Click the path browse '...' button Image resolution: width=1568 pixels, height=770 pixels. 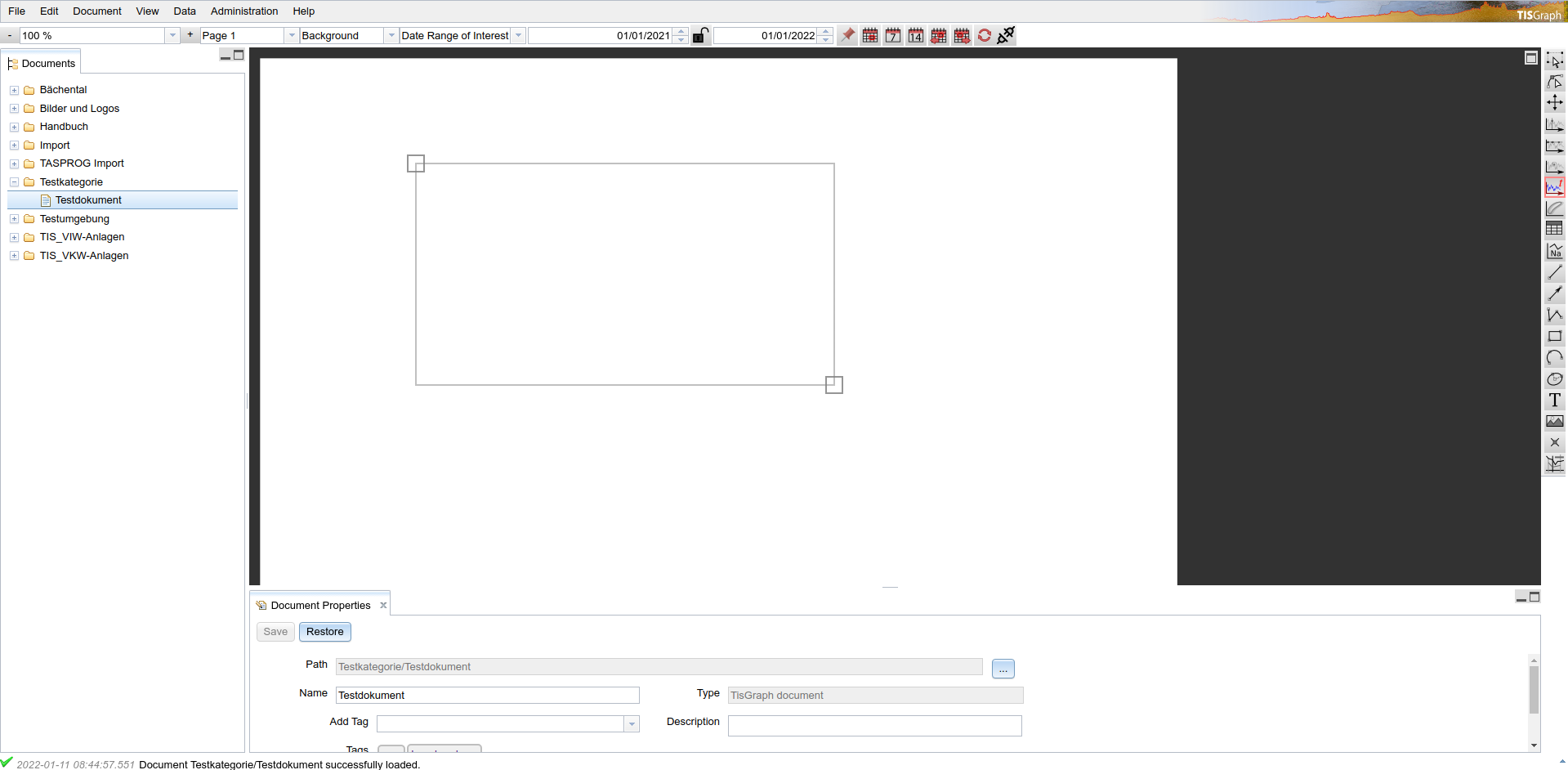[1003, 669]
